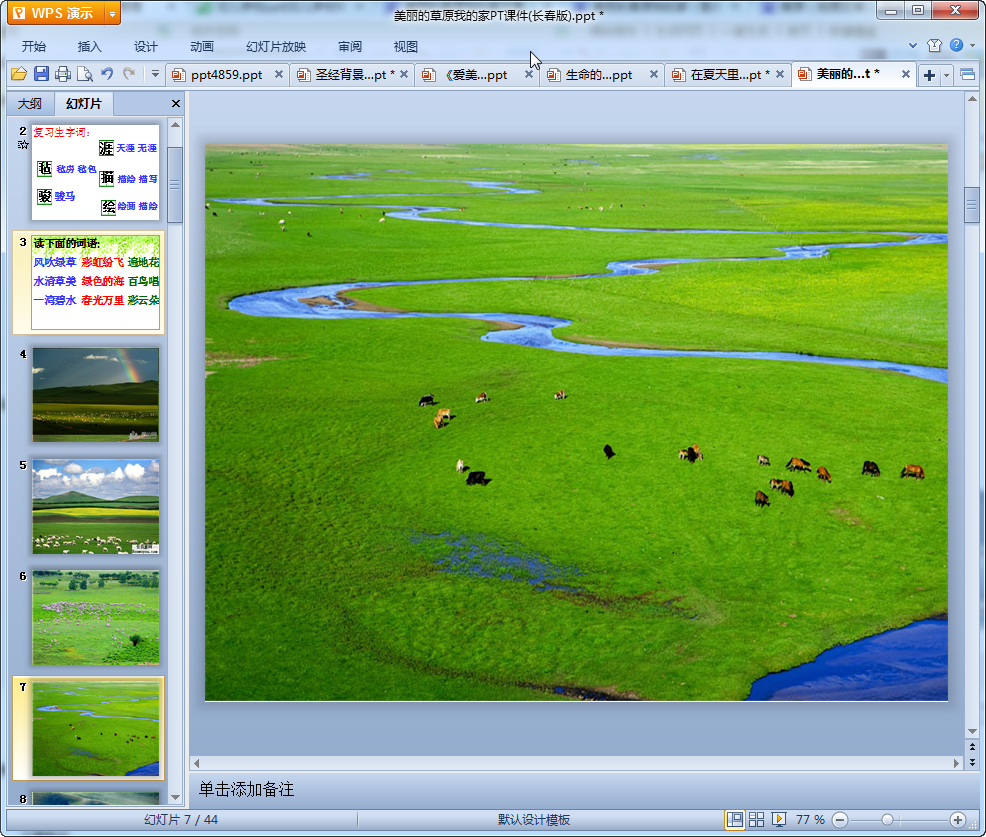Click the Redo arrow icon
This screenshot has width=986, height=837.
[130, 74]
